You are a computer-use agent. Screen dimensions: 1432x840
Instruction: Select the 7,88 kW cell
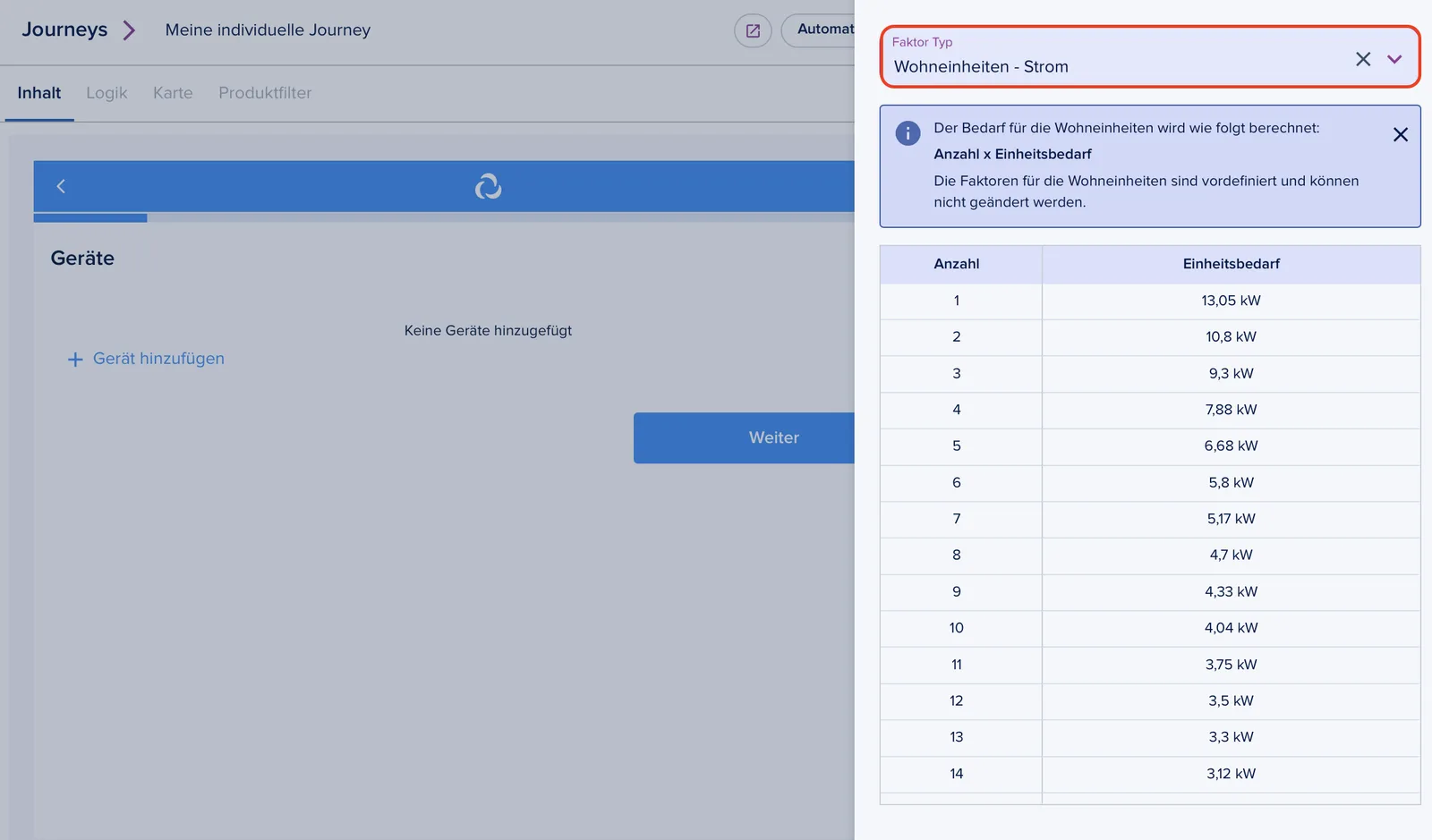point(1231,410)
